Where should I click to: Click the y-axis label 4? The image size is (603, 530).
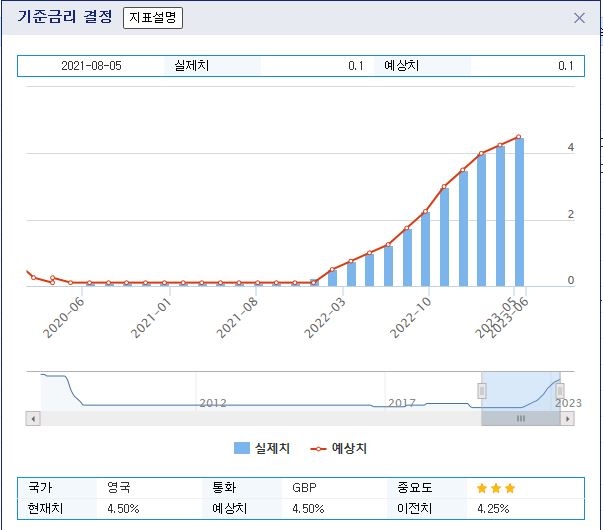[x=571, y=147]
